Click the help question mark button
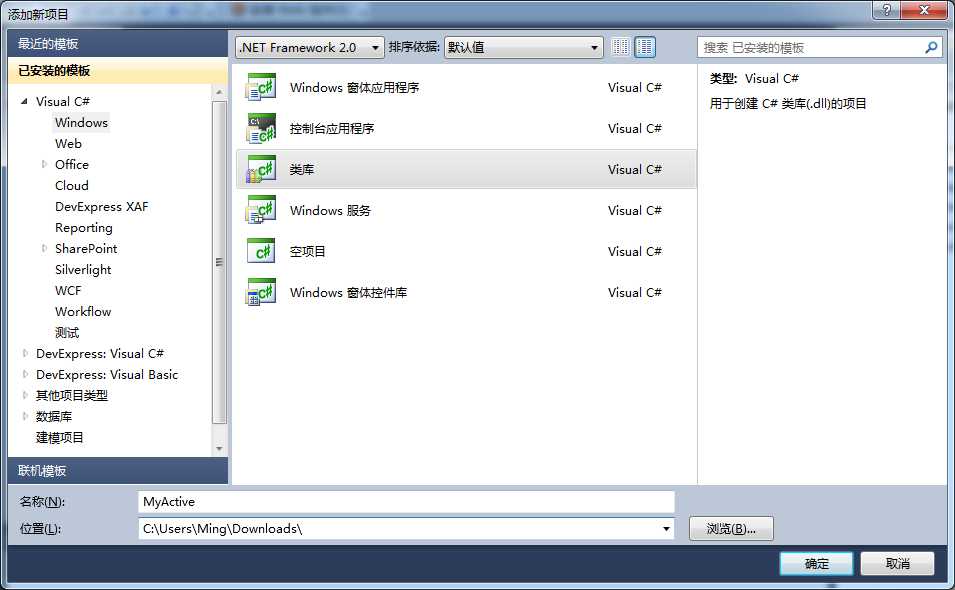The width and height of the screenshot is (955, 590). 886,10
